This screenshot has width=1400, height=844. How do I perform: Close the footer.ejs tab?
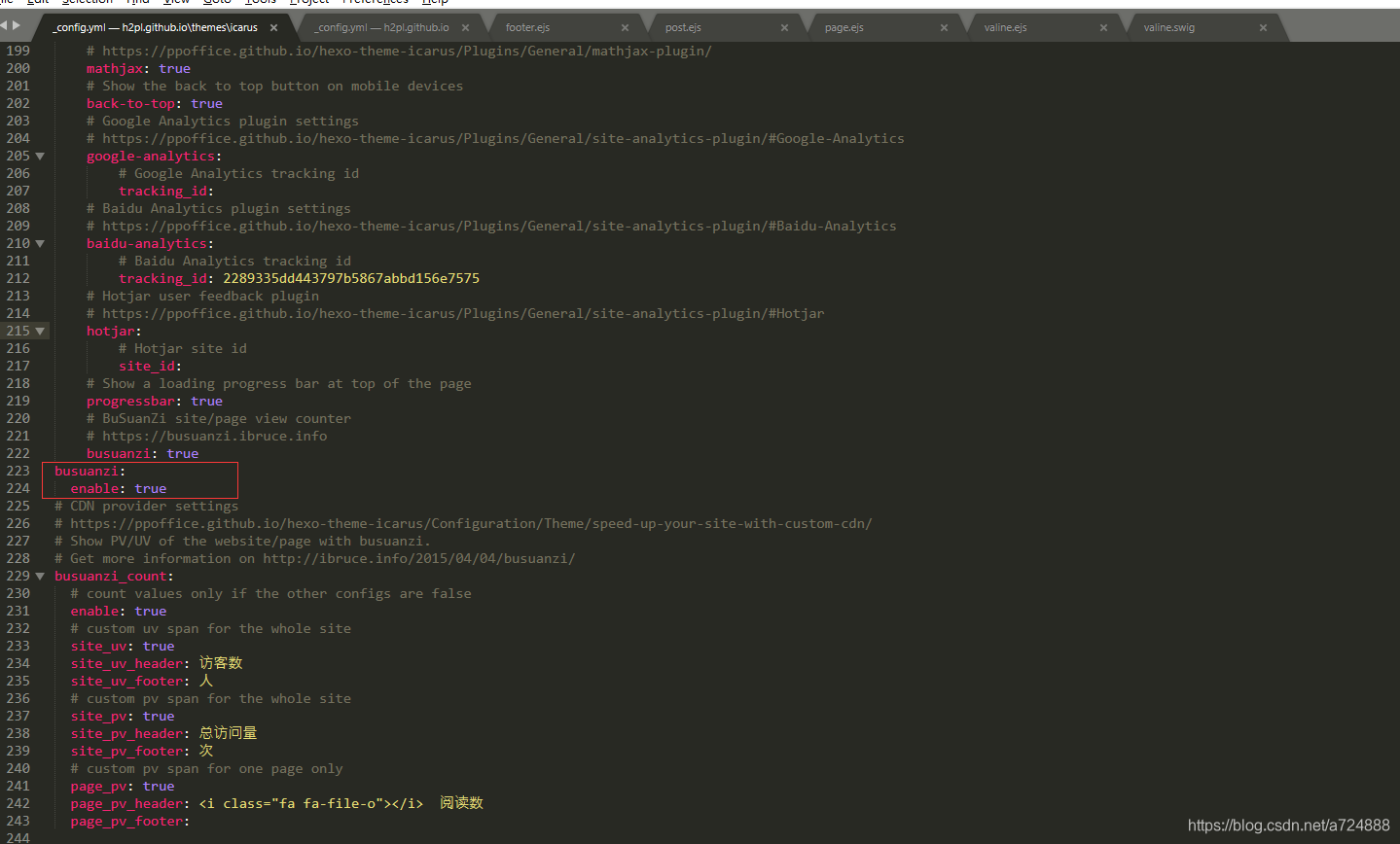click(625, 27)
